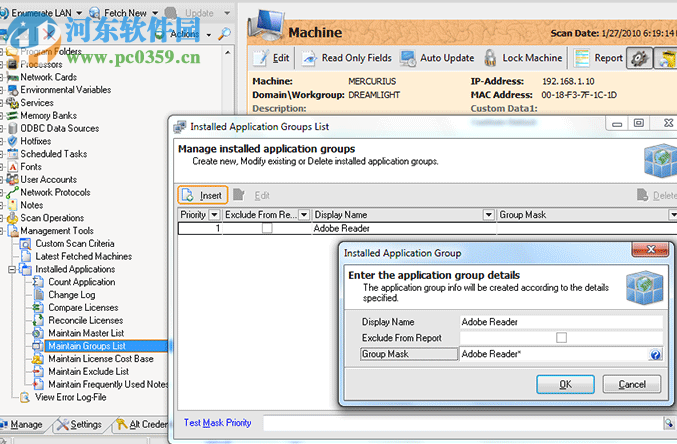Toggle Exclude checkbox in Adobe Reader row
Screen dimensions: 677x444
[267, 228]
